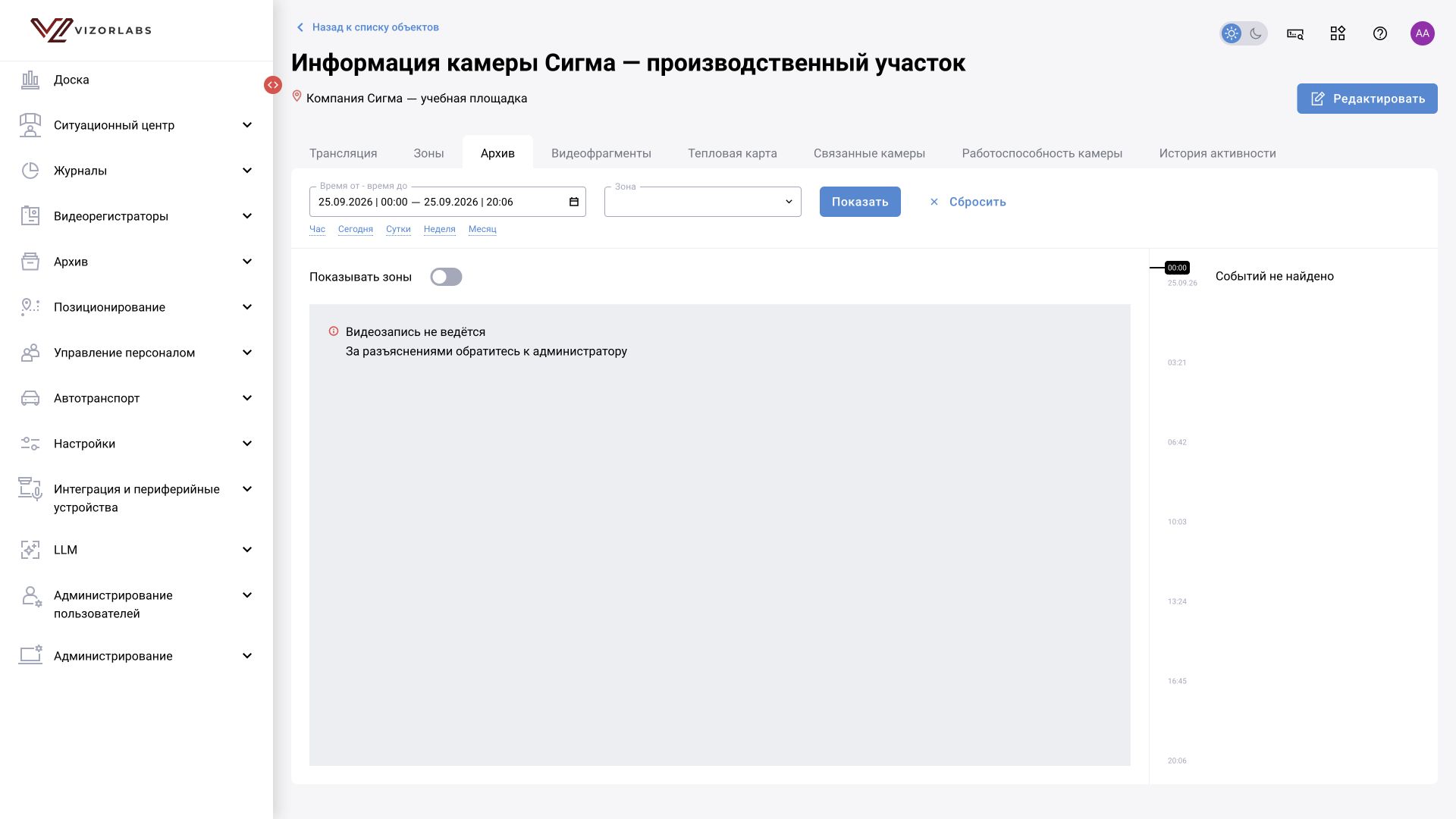Open the Тепловая карта tab
This screenshot has width=1456, height=819.
point(733,153)
